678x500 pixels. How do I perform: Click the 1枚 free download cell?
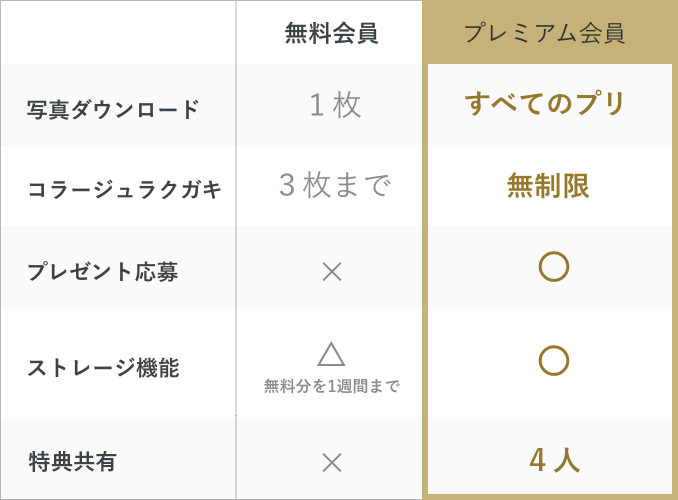(335, 105)
